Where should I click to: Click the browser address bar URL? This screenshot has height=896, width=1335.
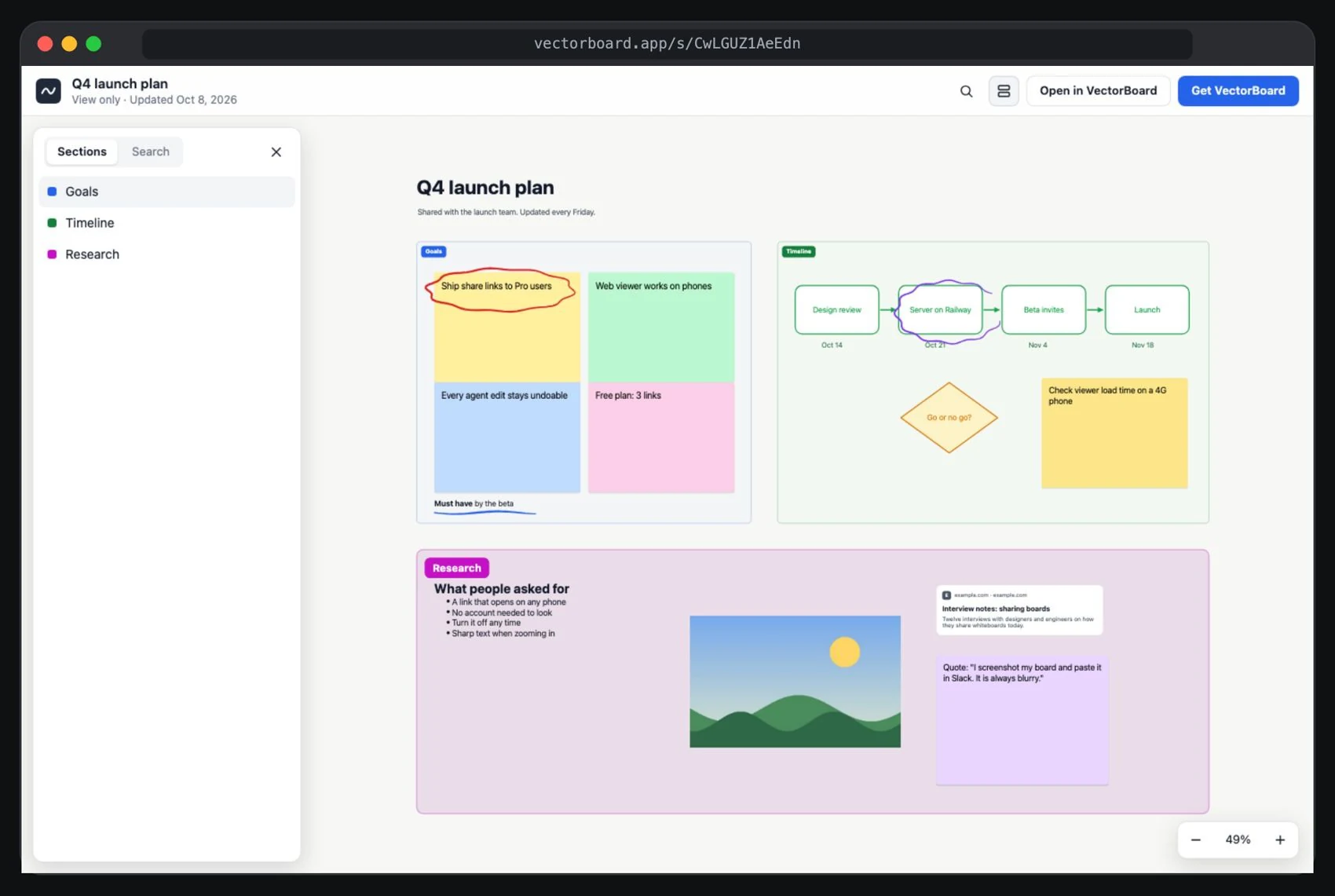click(x=667, y=44)
